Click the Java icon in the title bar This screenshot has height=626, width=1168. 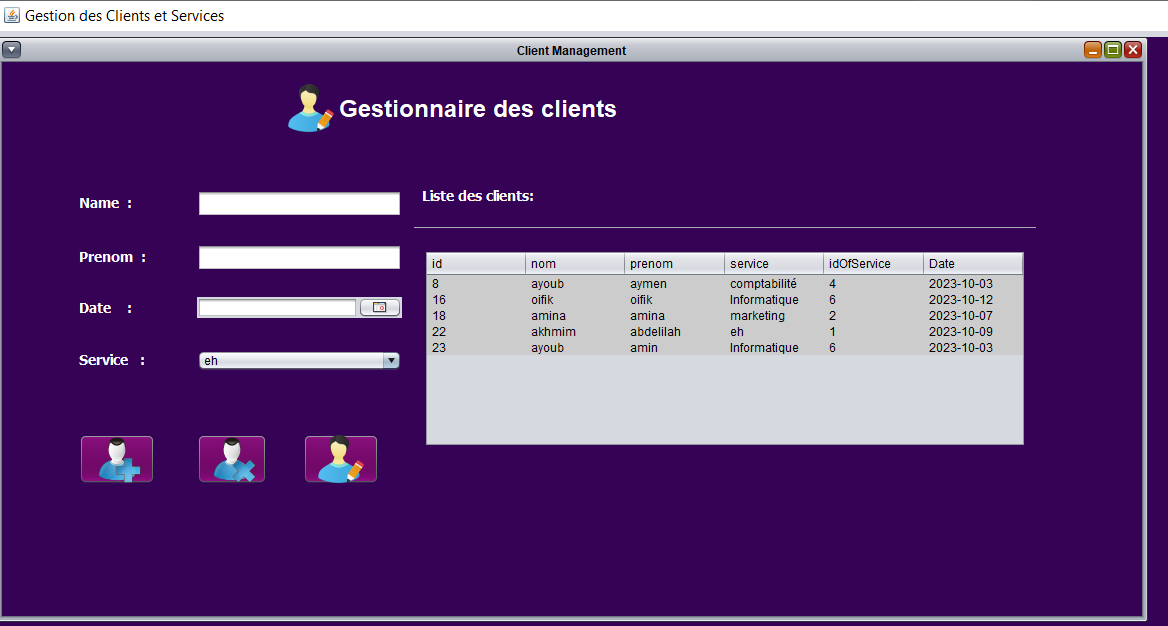click(12, 15)
